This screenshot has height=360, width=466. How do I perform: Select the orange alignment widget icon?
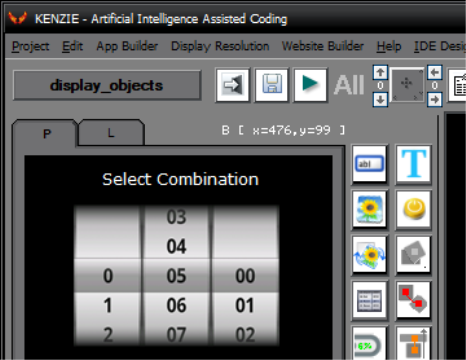(x=413, y=343)
